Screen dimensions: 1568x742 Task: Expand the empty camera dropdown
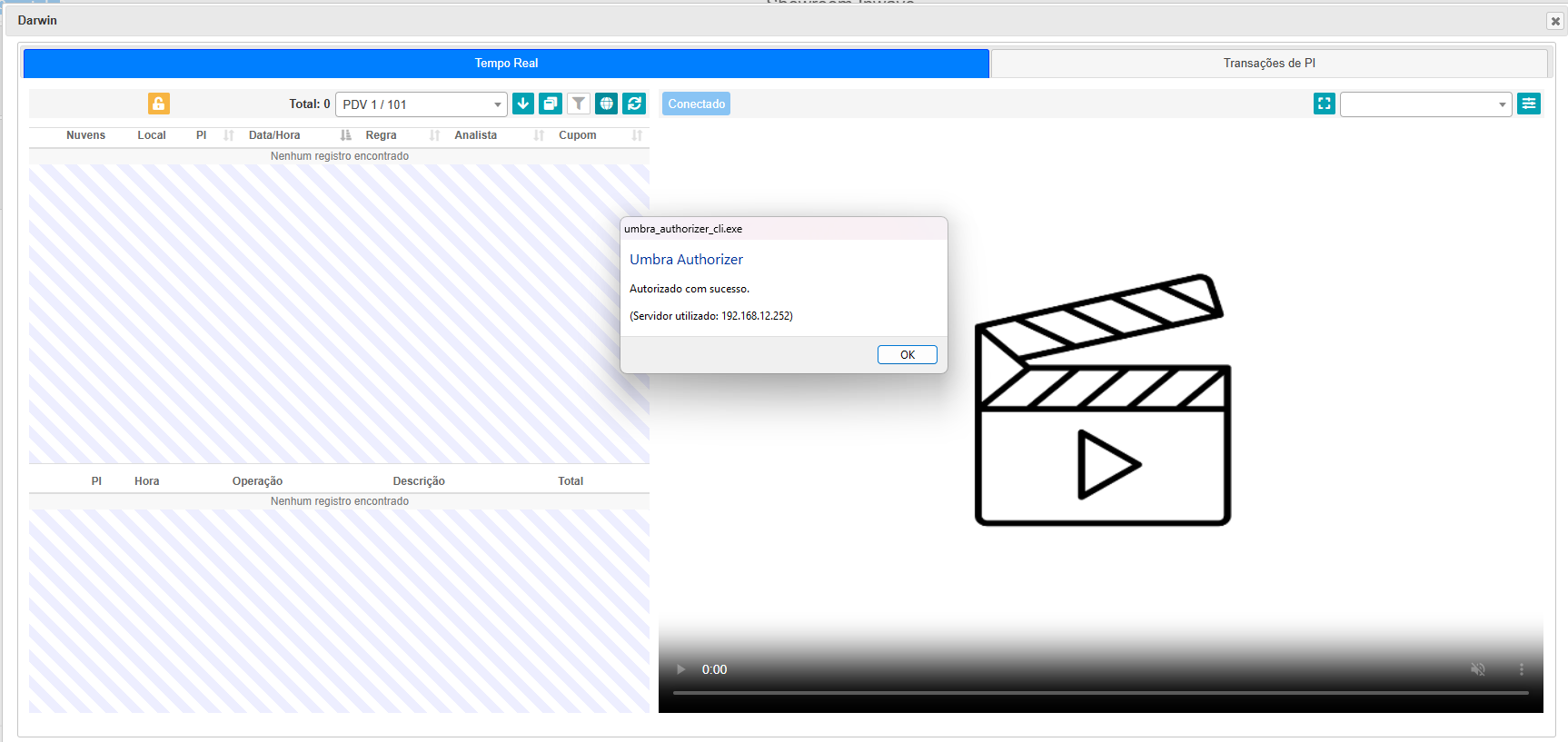[1425, 104]
